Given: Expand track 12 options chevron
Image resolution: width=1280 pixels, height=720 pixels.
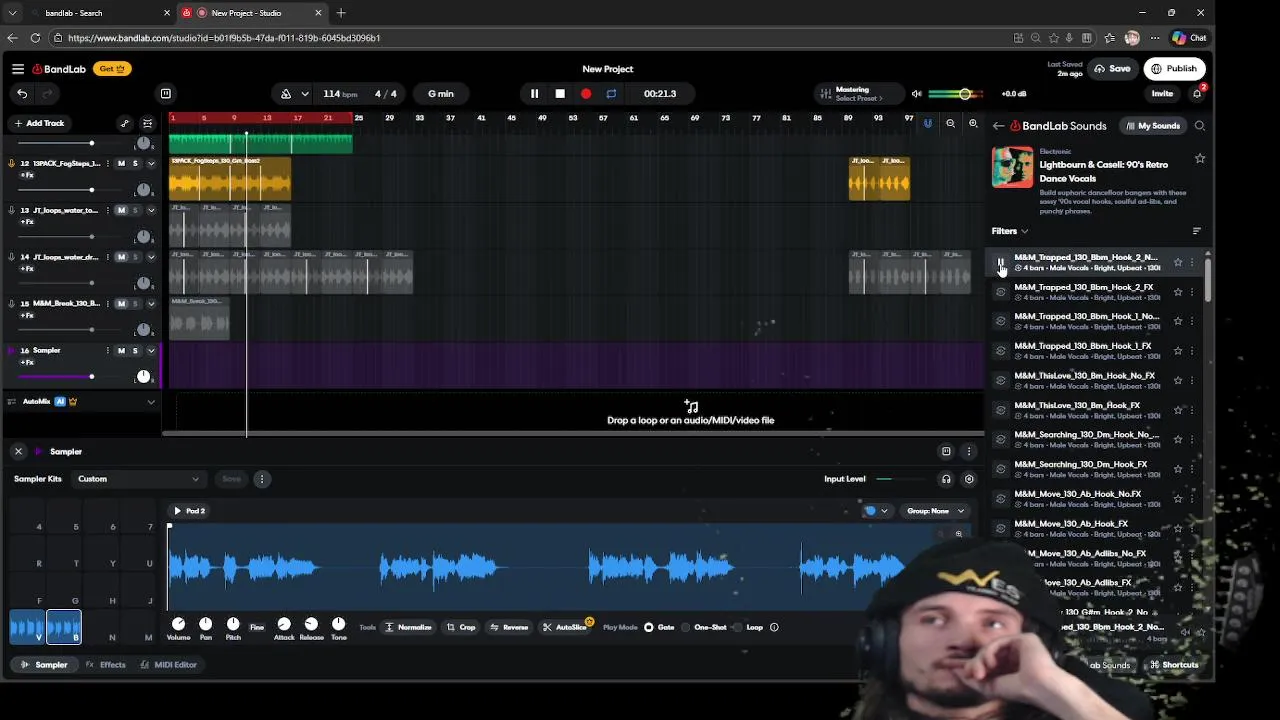Looking at the screenshot, I should (x=151, y=164).
